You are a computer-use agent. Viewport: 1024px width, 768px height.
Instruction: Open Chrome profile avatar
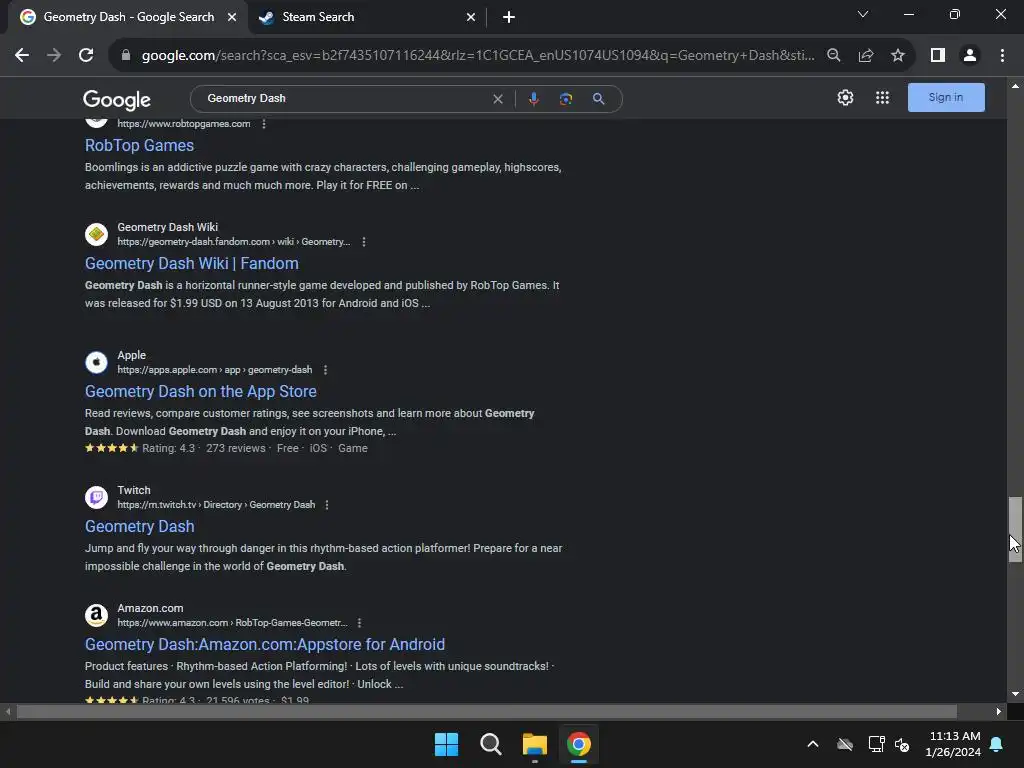[x=970, y=56]
